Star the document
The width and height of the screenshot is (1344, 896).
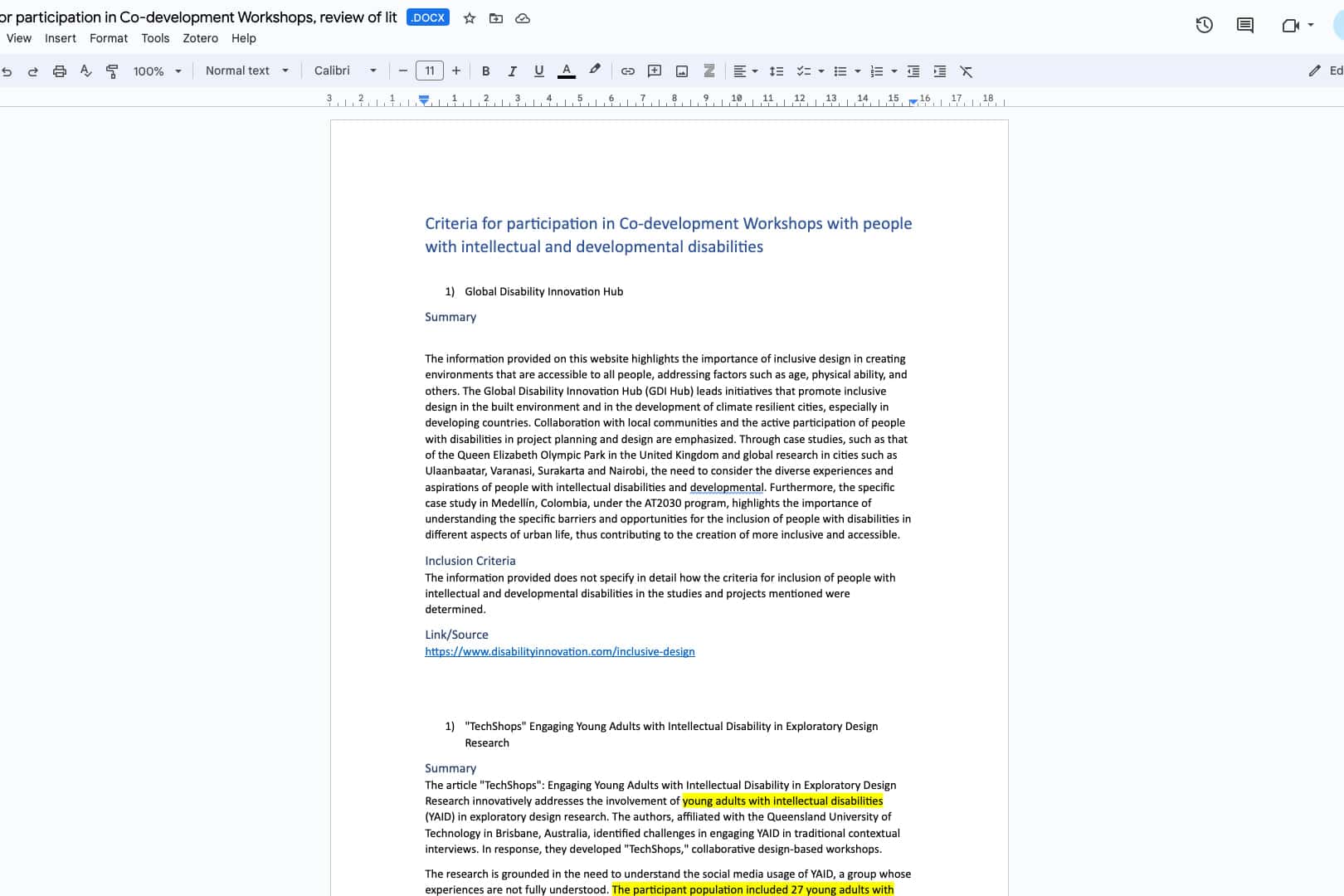click(469, 17)
